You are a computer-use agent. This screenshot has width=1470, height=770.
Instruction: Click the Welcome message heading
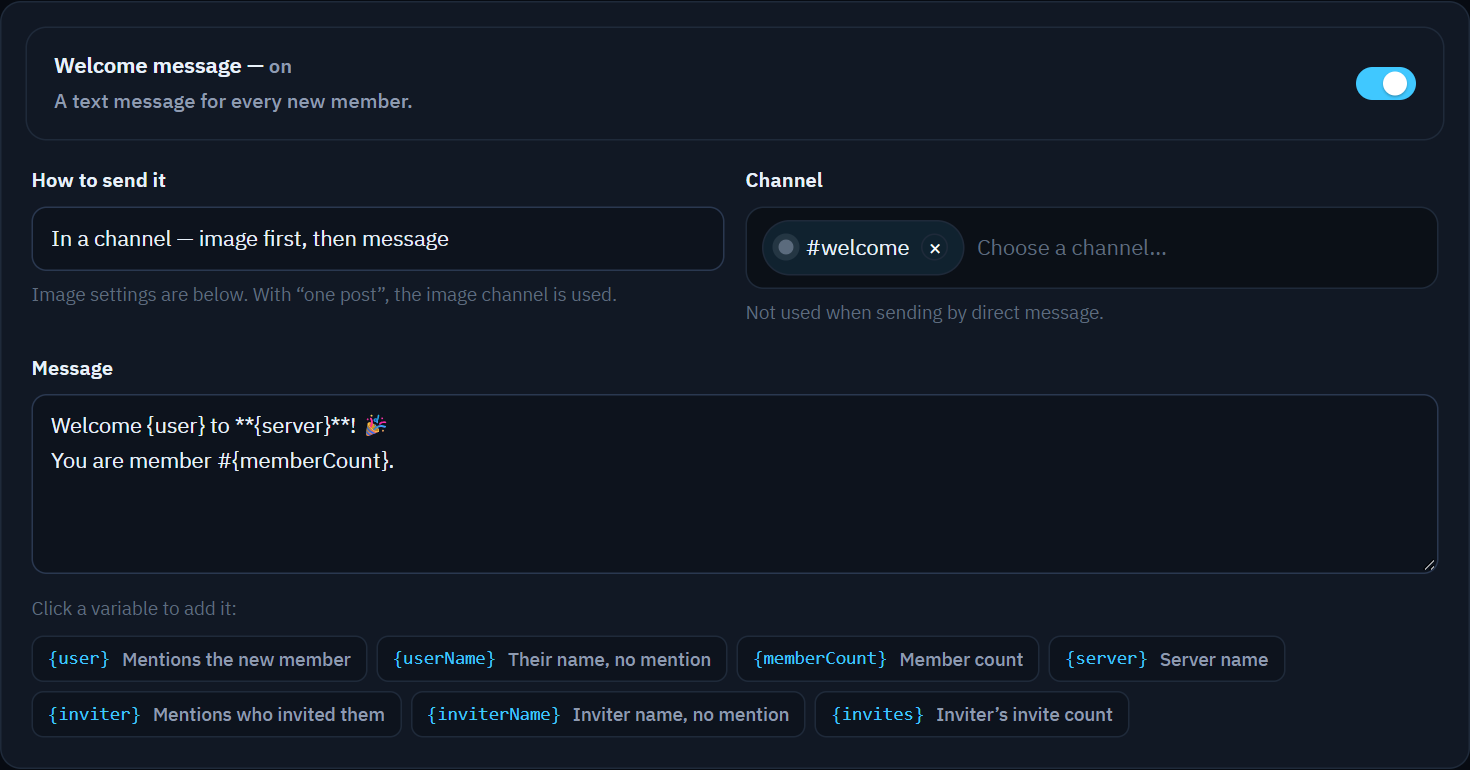pyautogui.click(x=173, y=66)
